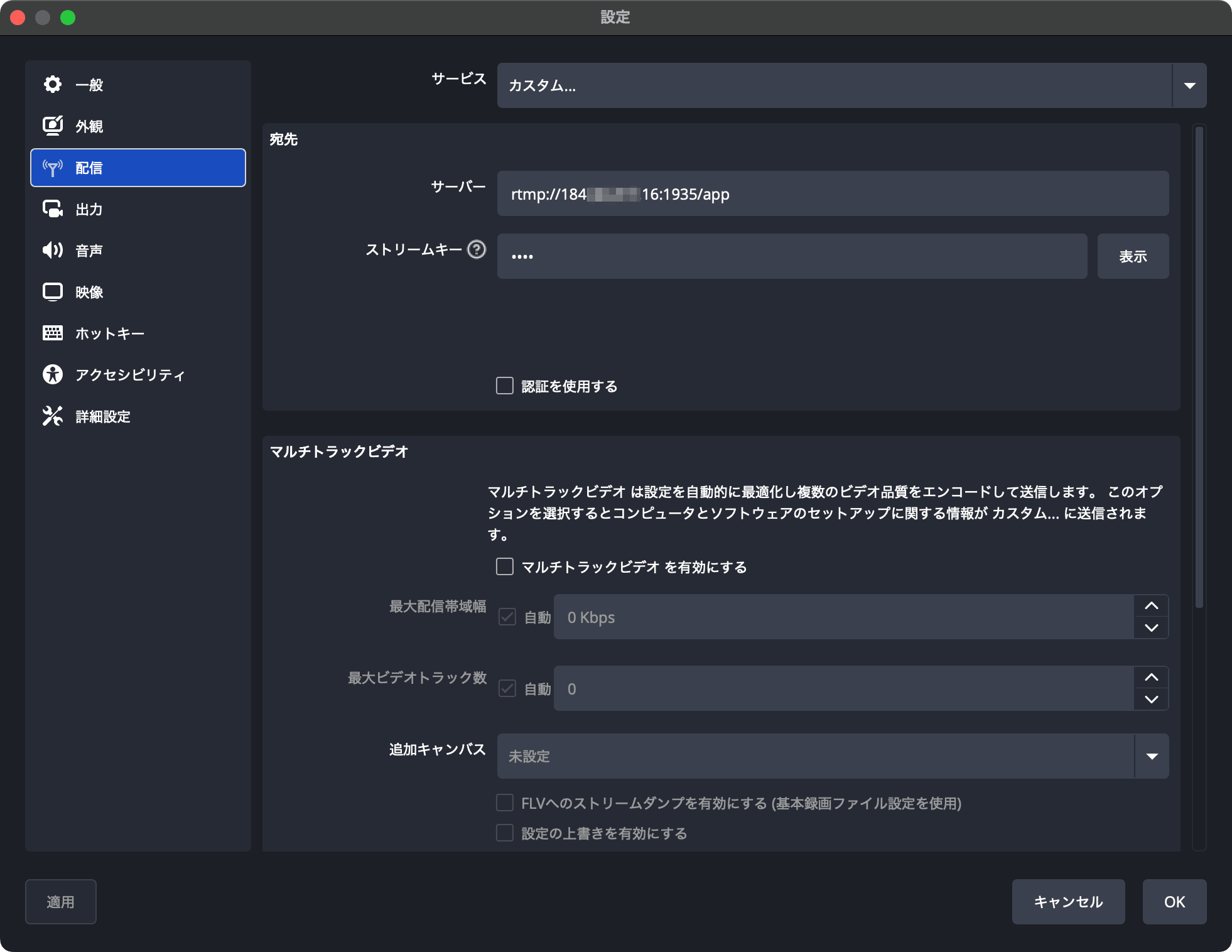The image size is (1232, 952).
Task: Select the 配信 tab in sidebar
Action: click(138, 168)
